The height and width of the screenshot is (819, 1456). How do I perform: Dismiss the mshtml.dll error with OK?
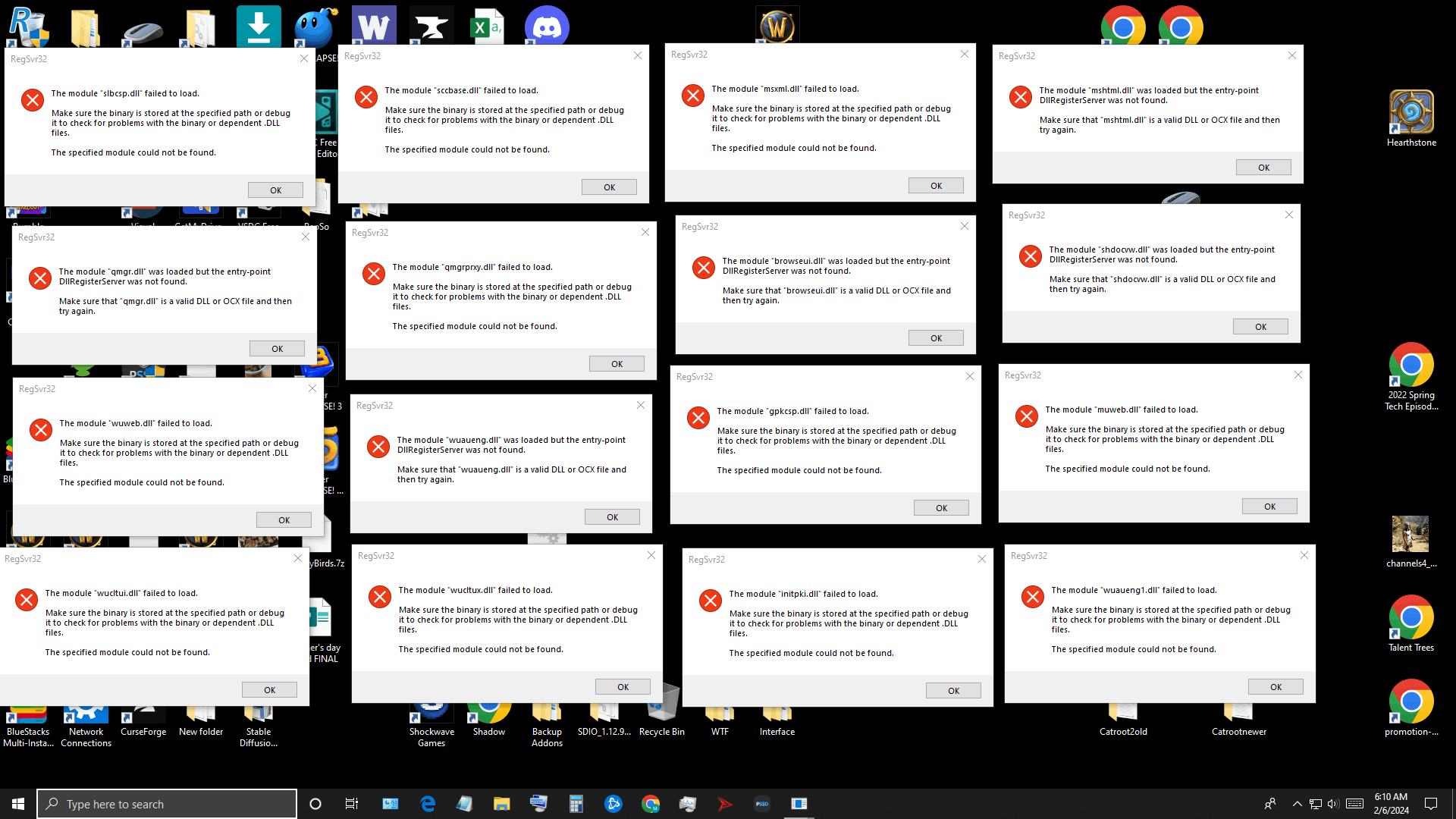(1263, 168)
